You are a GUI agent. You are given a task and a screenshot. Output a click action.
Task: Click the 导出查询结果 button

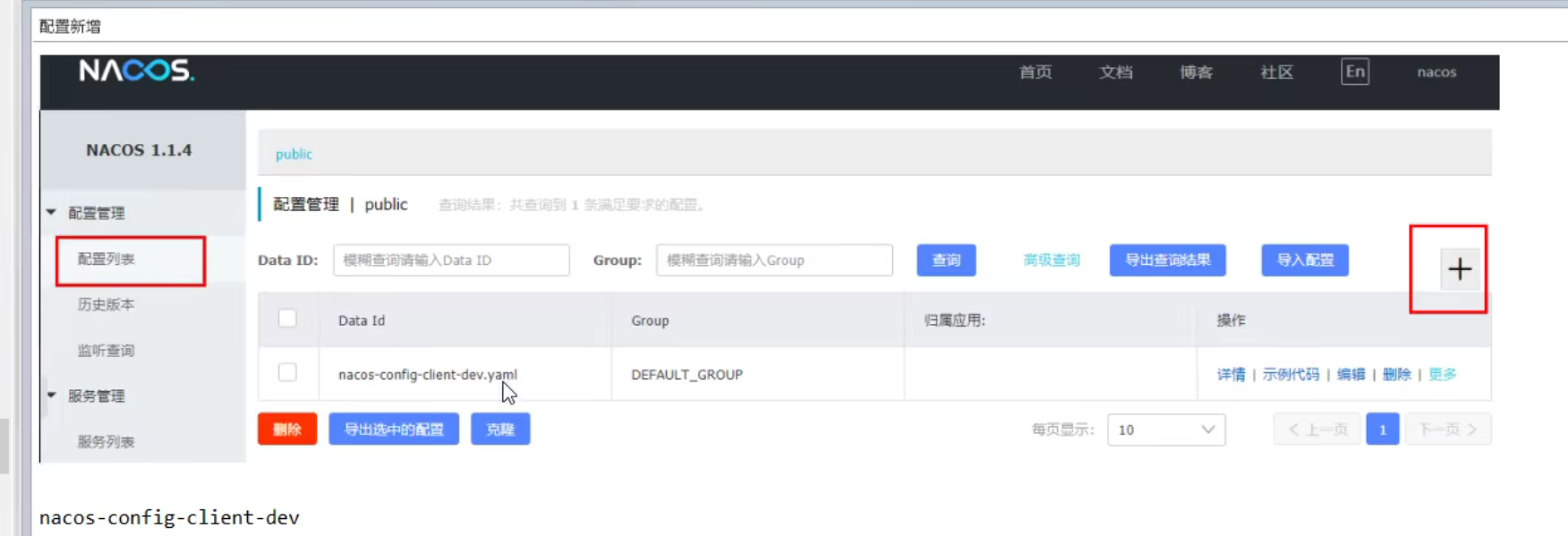(x=1168, y=260)
